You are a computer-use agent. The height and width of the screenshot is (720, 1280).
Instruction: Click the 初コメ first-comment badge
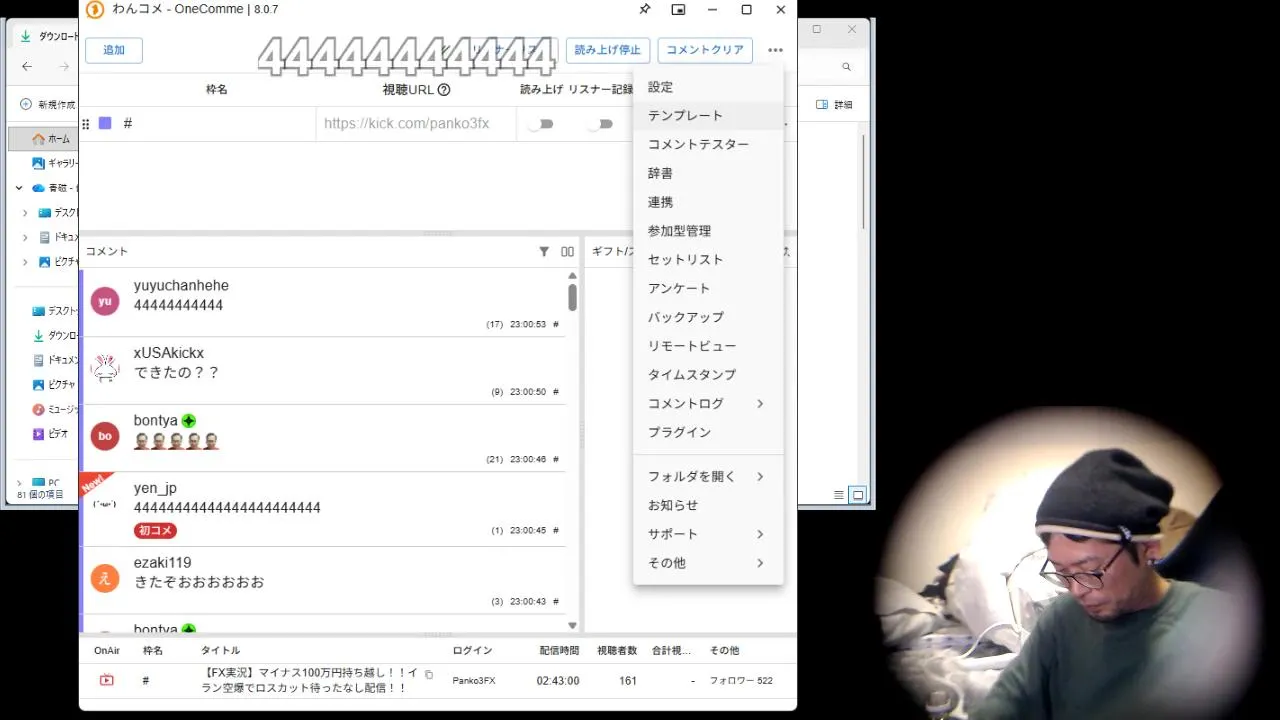click(x=155, y=530)
